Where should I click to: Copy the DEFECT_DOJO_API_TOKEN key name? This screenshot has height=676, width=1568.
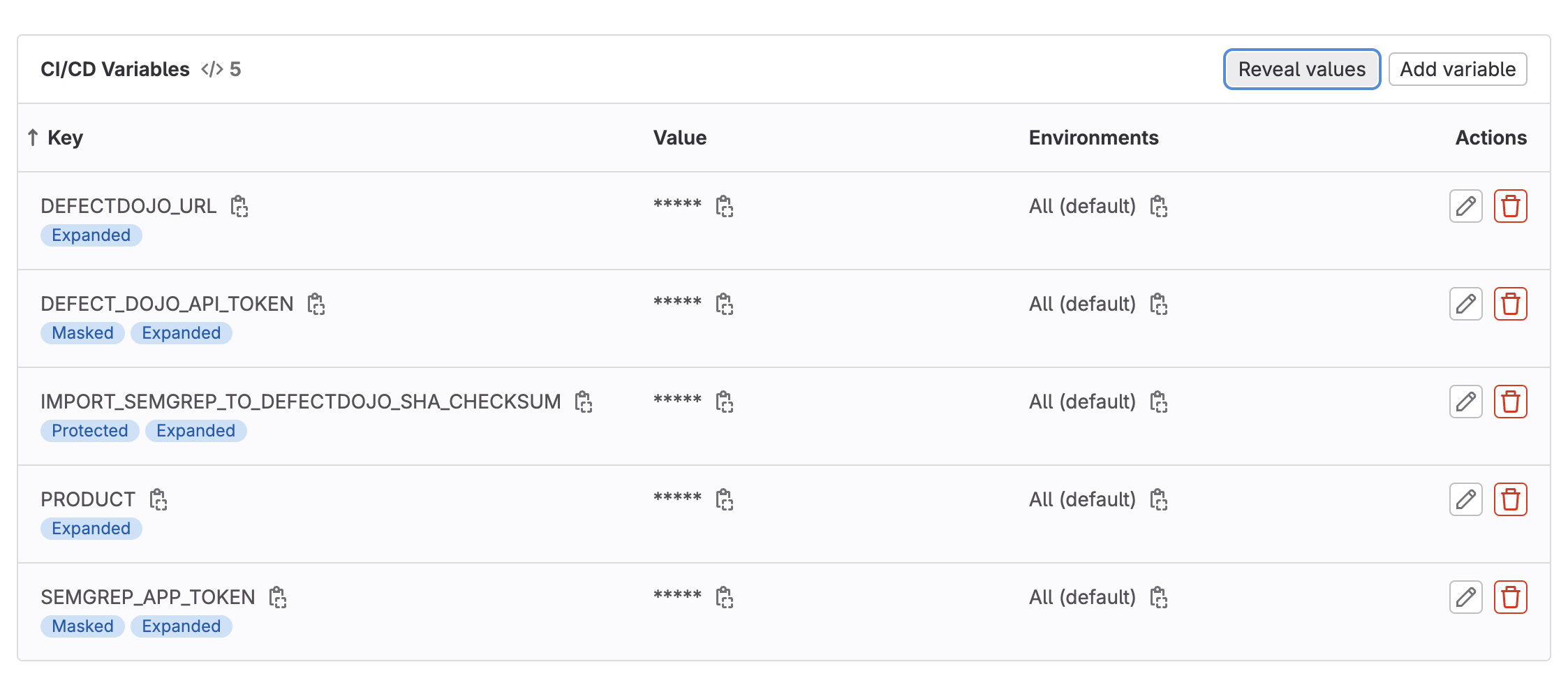point(316,304)
